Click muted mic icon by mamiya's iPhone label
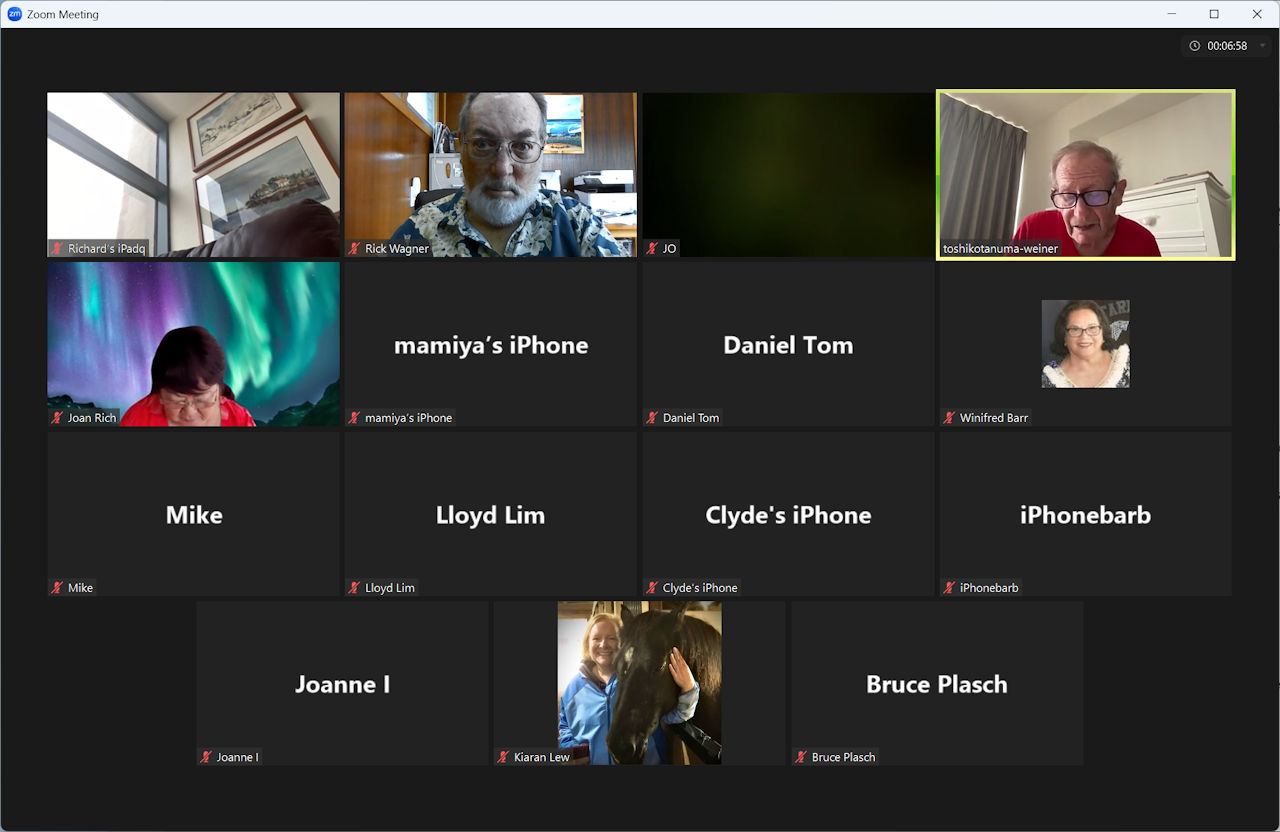The height and width of the screenshot is (832, 1280). (x=355, y=418)
